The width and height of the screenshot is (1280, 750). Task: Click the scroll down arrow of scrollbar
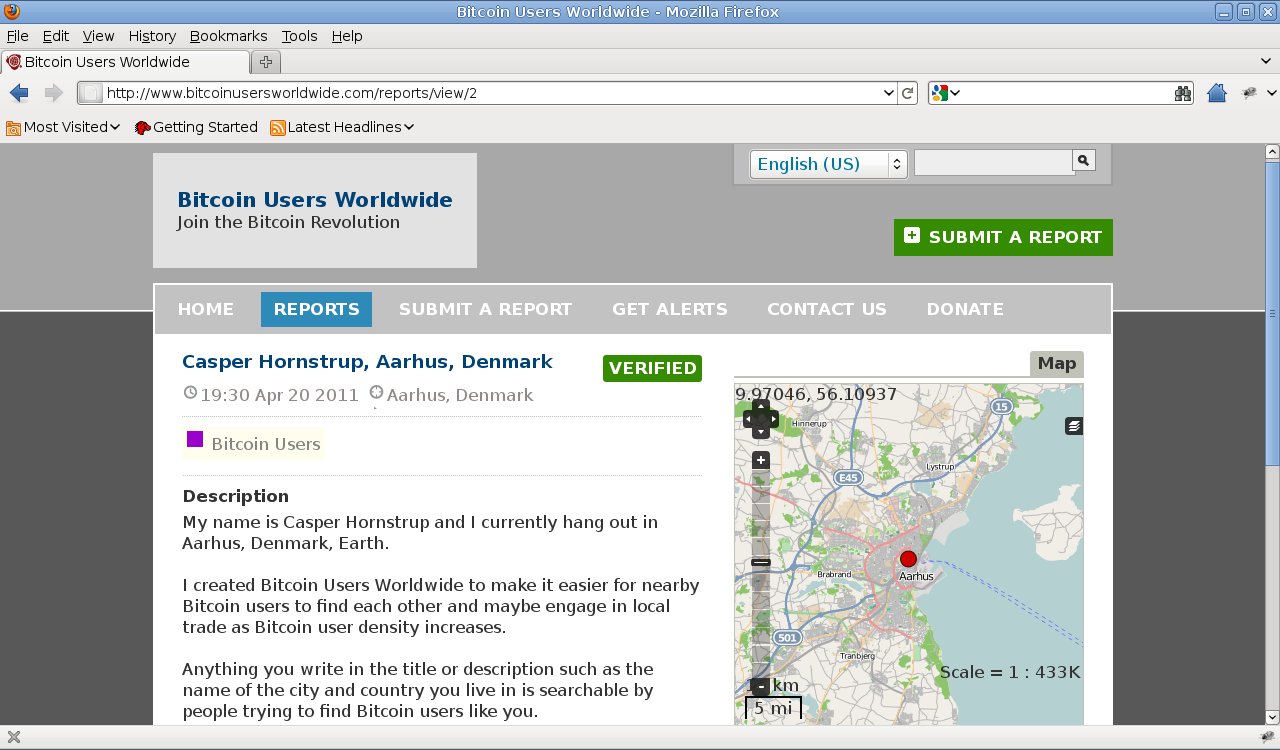1272,718
